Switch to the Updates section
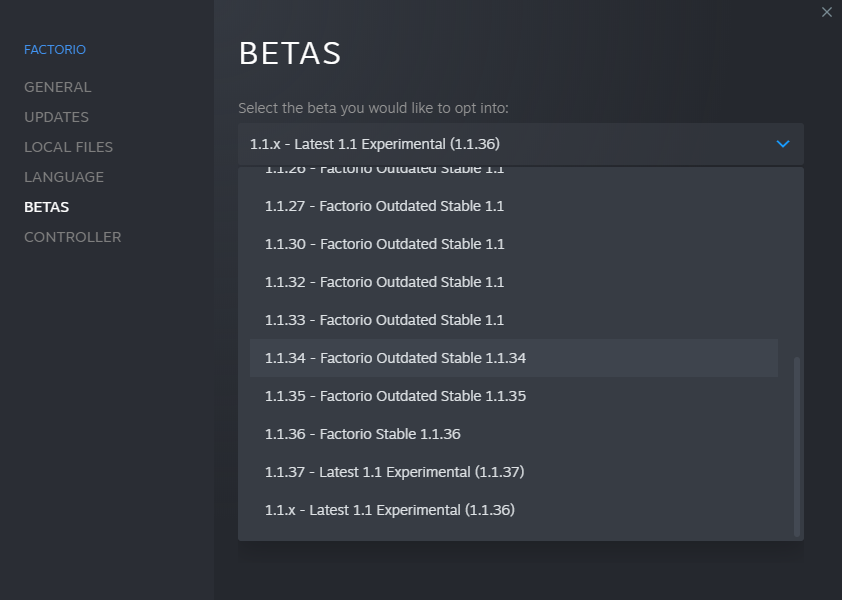Screen dimensions: 842x600 click(x=56, y=117)
